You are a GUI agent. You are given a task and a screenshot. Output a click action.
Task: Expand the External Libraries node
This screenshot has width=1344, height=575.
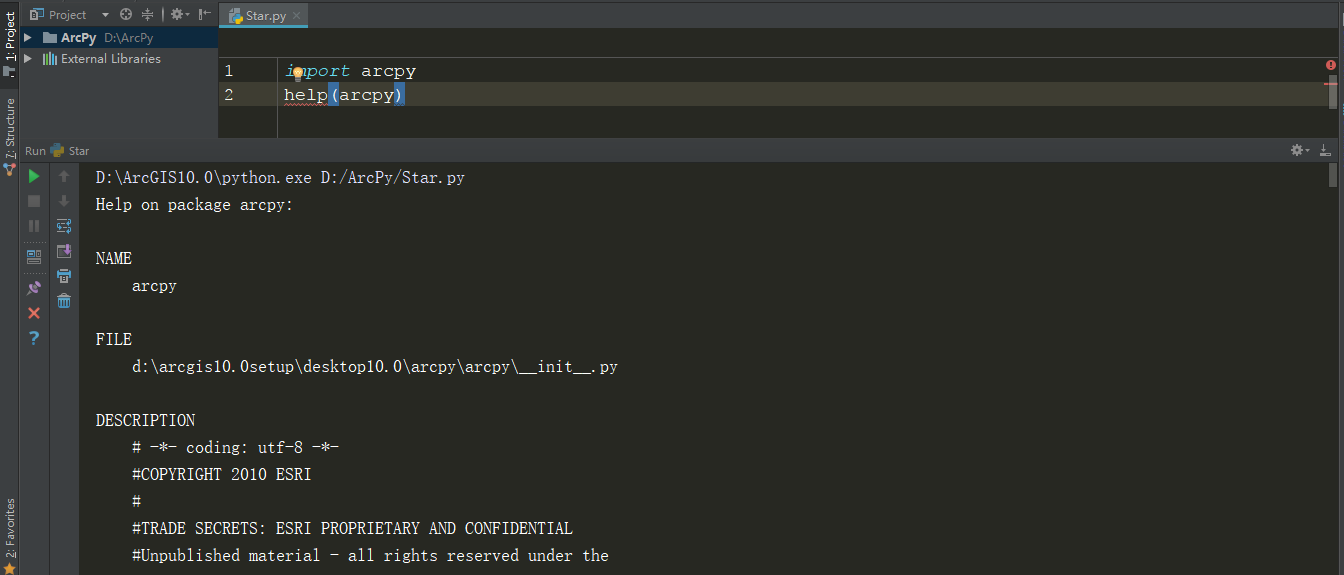pos(27,59)
